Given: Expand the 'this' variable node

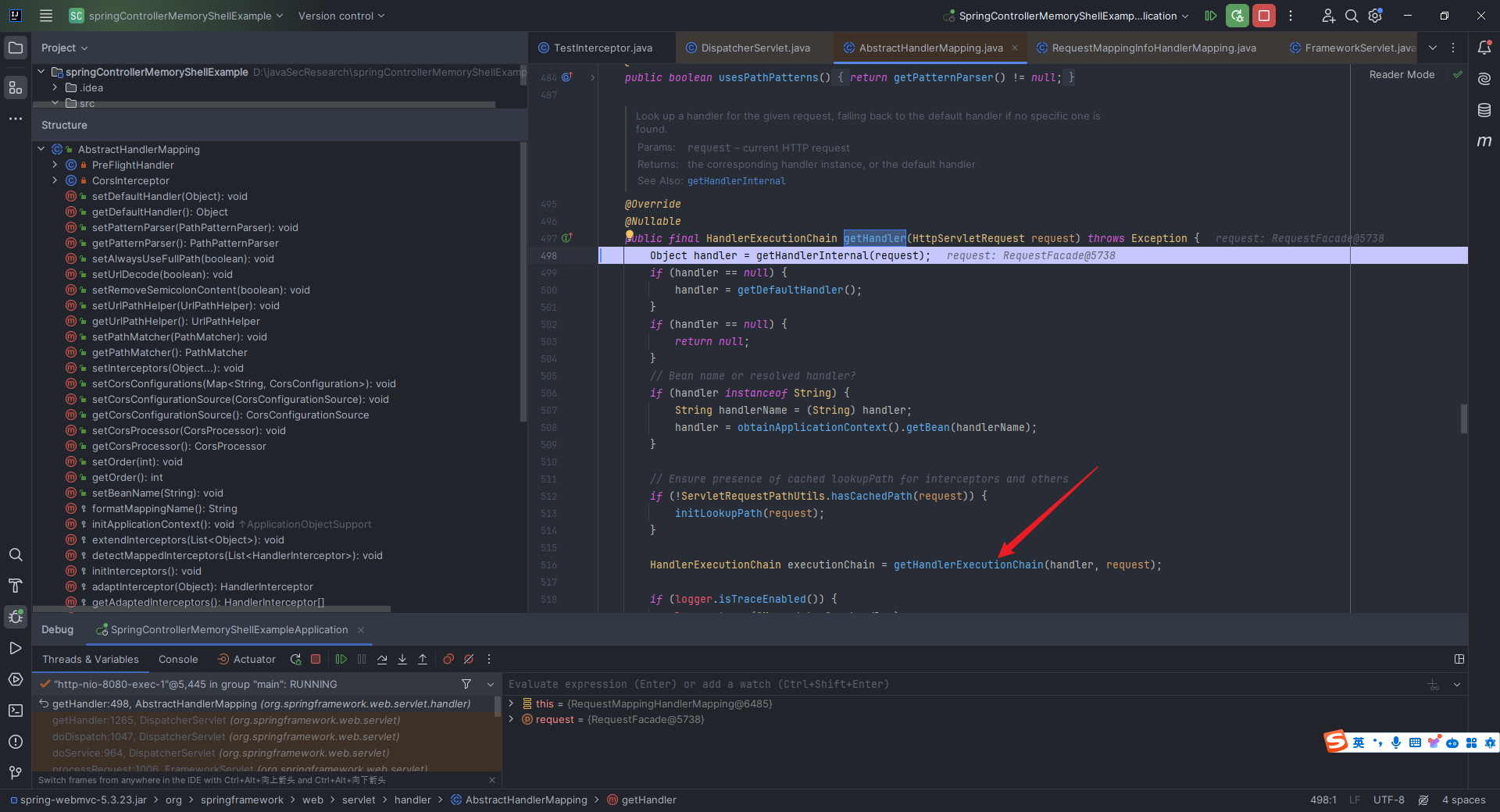Looking at the screenshot, I should click(512, 703).
